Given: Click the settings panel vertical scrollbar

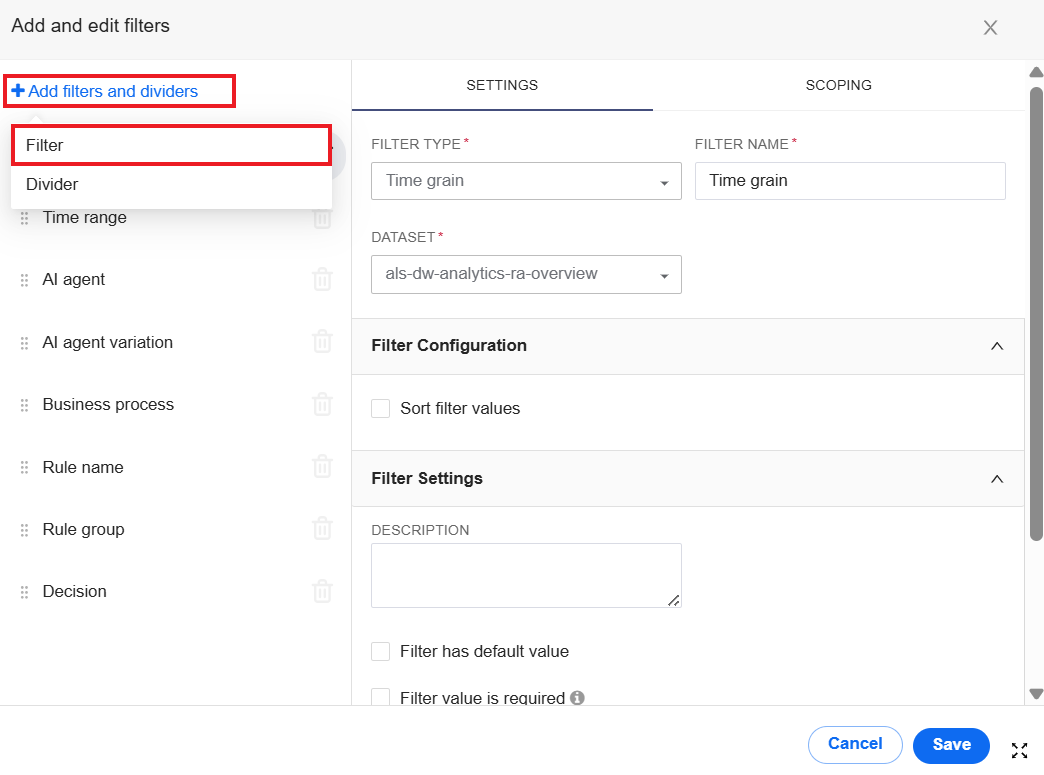Looking at the screenshot, I should point(1036,313).
